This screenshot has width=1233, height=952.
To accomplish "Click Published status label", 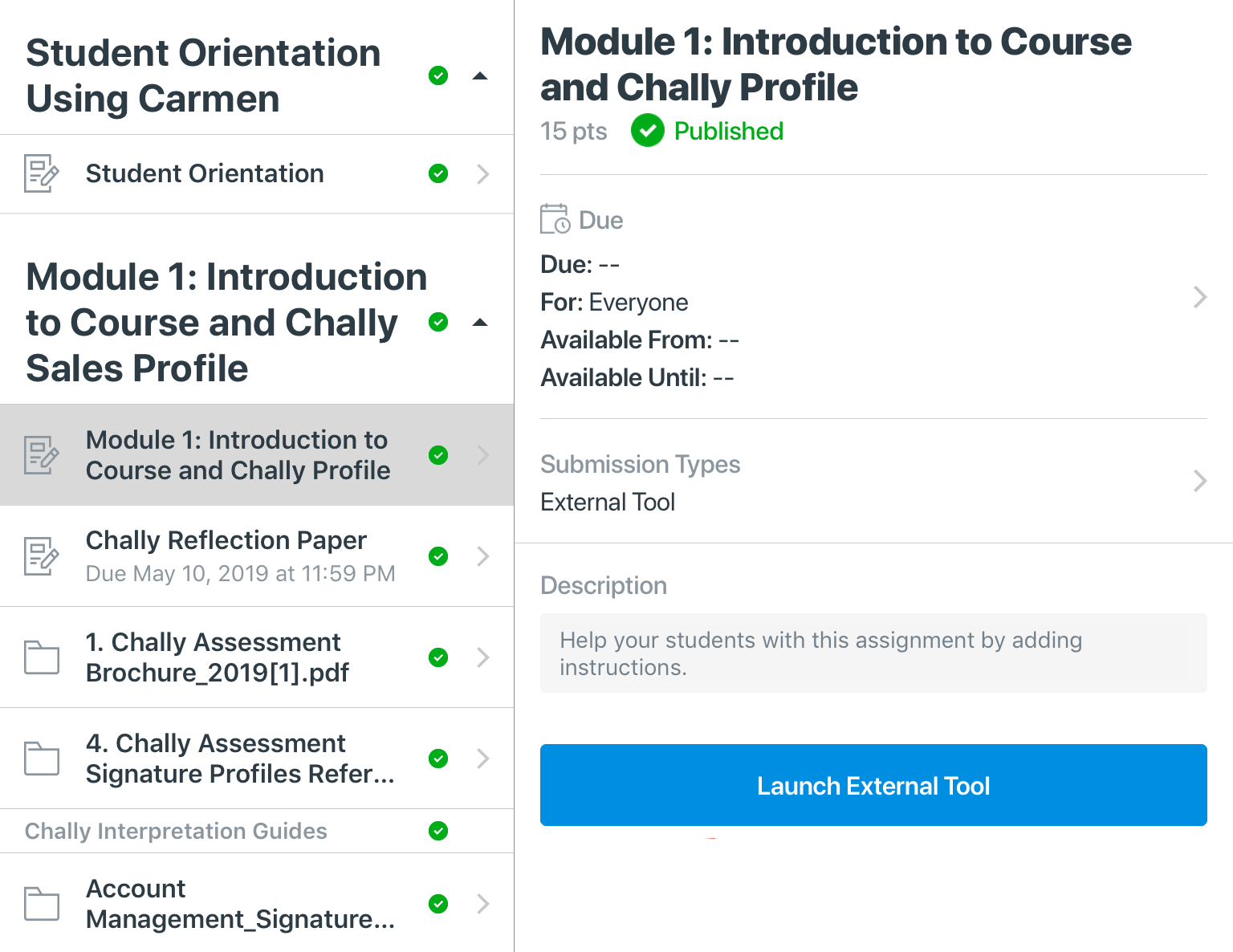I will (729, 131).
